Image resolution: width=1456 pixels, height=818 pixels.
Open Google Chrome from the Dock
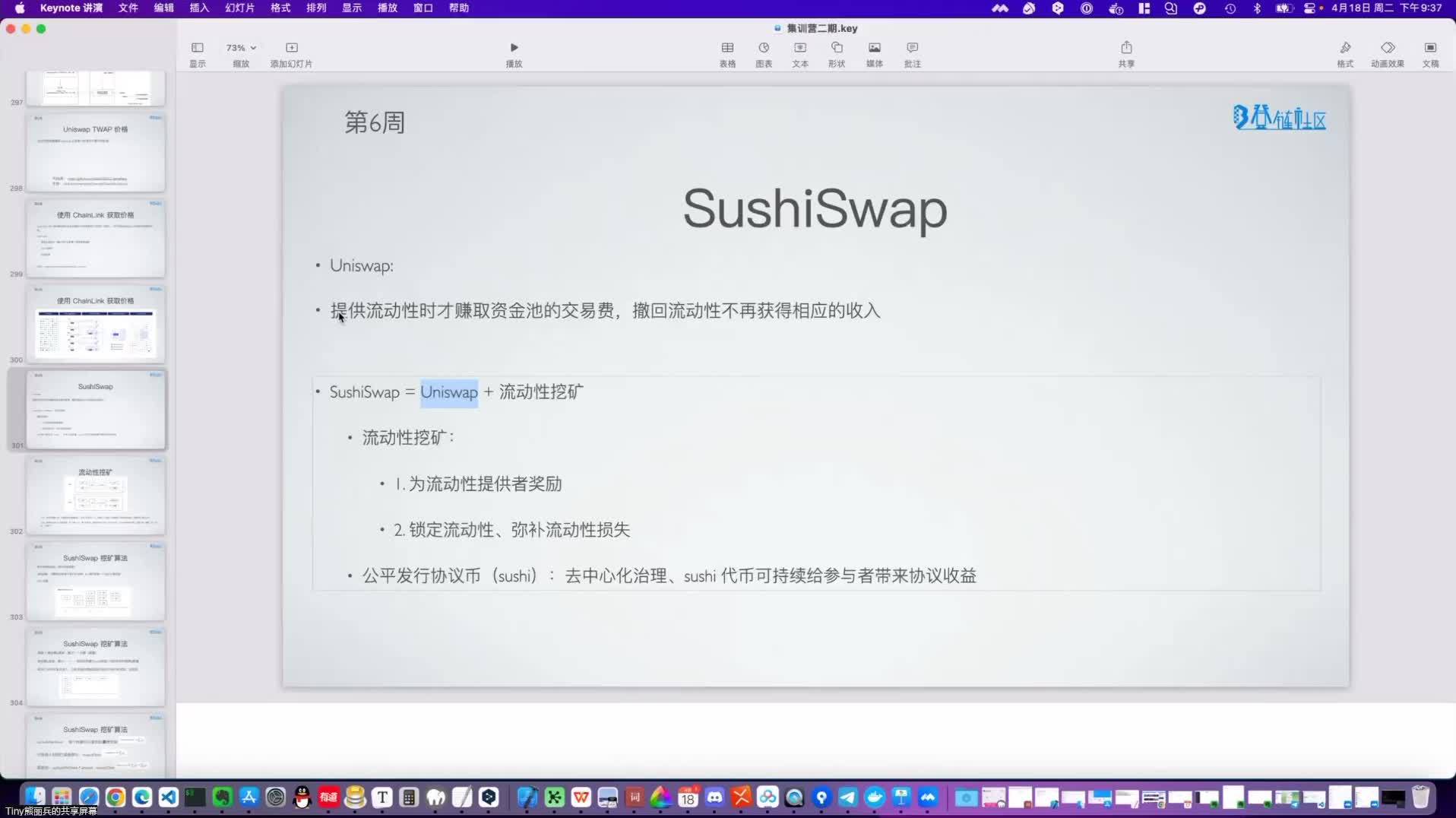[x=116, y=797]
